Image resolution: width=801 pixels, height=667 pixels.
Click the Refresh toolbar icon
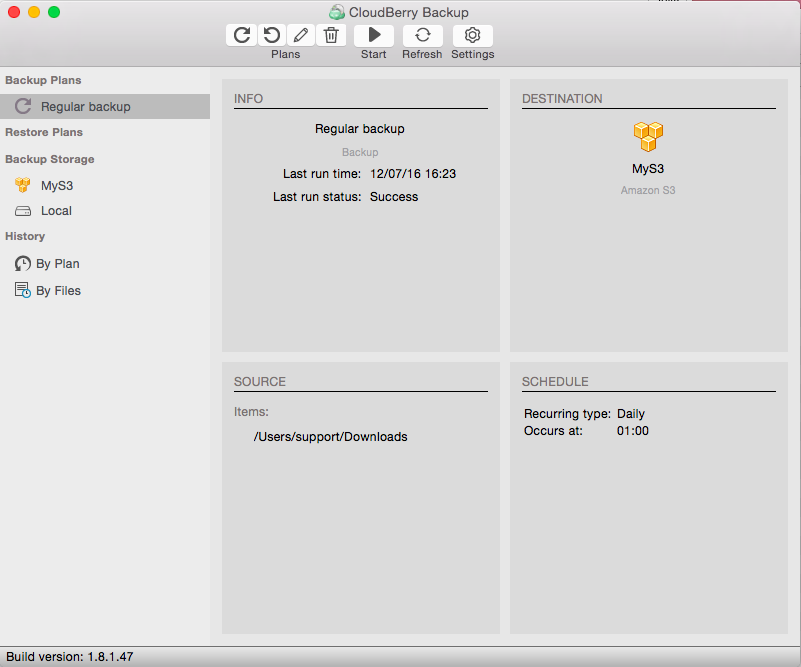coord(422,35)
